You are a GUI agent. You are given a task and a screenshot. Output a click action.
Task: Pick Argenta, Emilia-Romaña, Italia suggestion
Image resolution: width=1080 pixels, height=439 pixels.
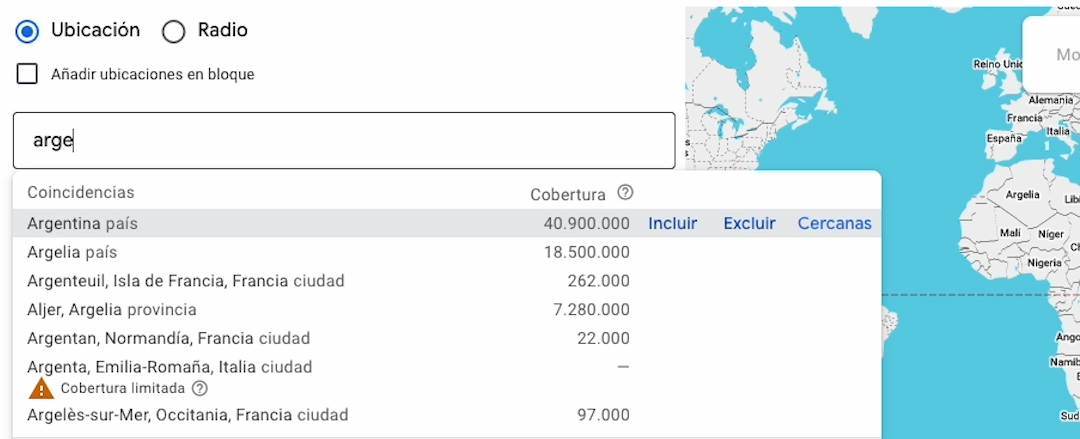pyautogui.click(x=169, y=367)
